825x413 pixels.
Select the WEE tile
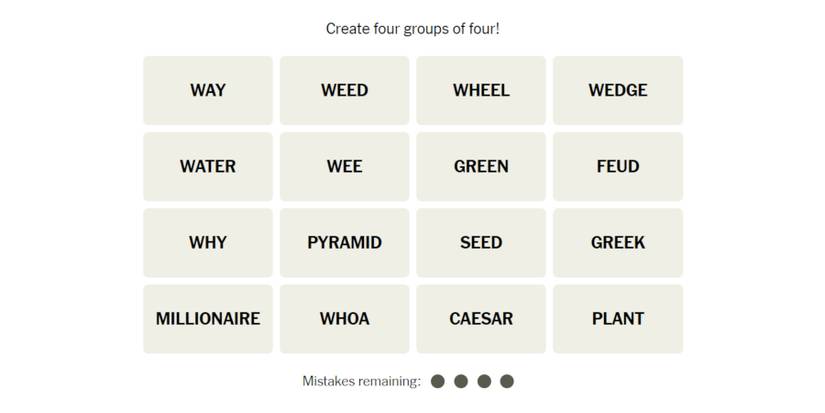(x=344, y=166)
